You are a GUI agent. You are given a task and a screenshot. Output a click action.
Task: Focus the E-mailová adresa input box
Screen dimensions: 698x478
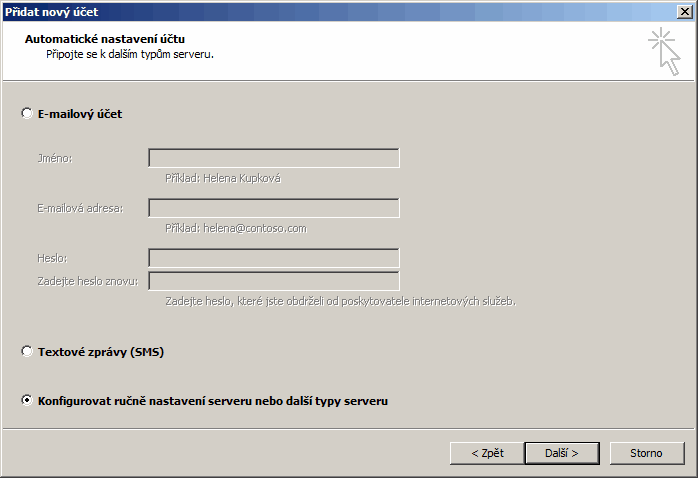[x=274, y=208]
